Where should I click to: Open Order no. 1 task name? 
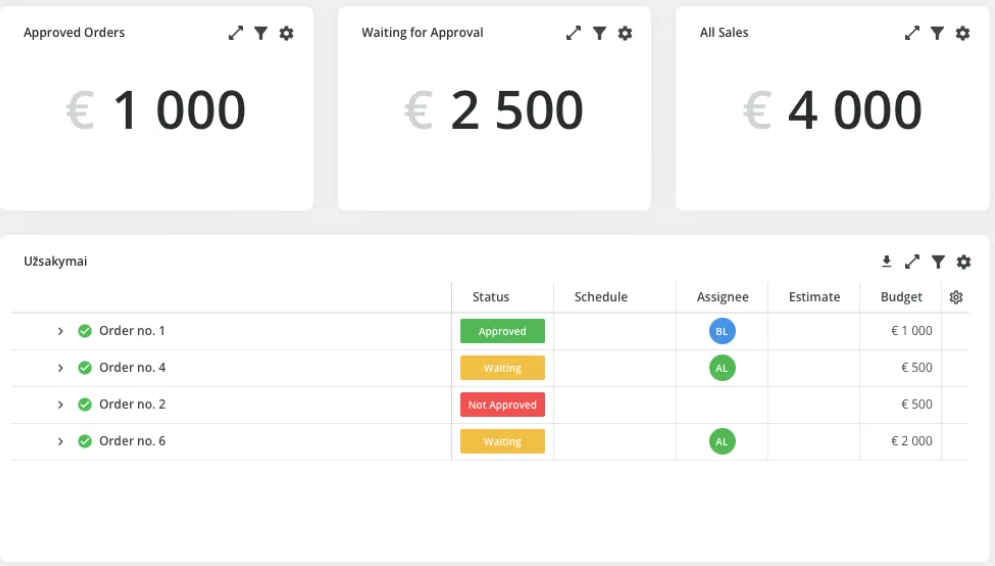[x=132, y=331]
